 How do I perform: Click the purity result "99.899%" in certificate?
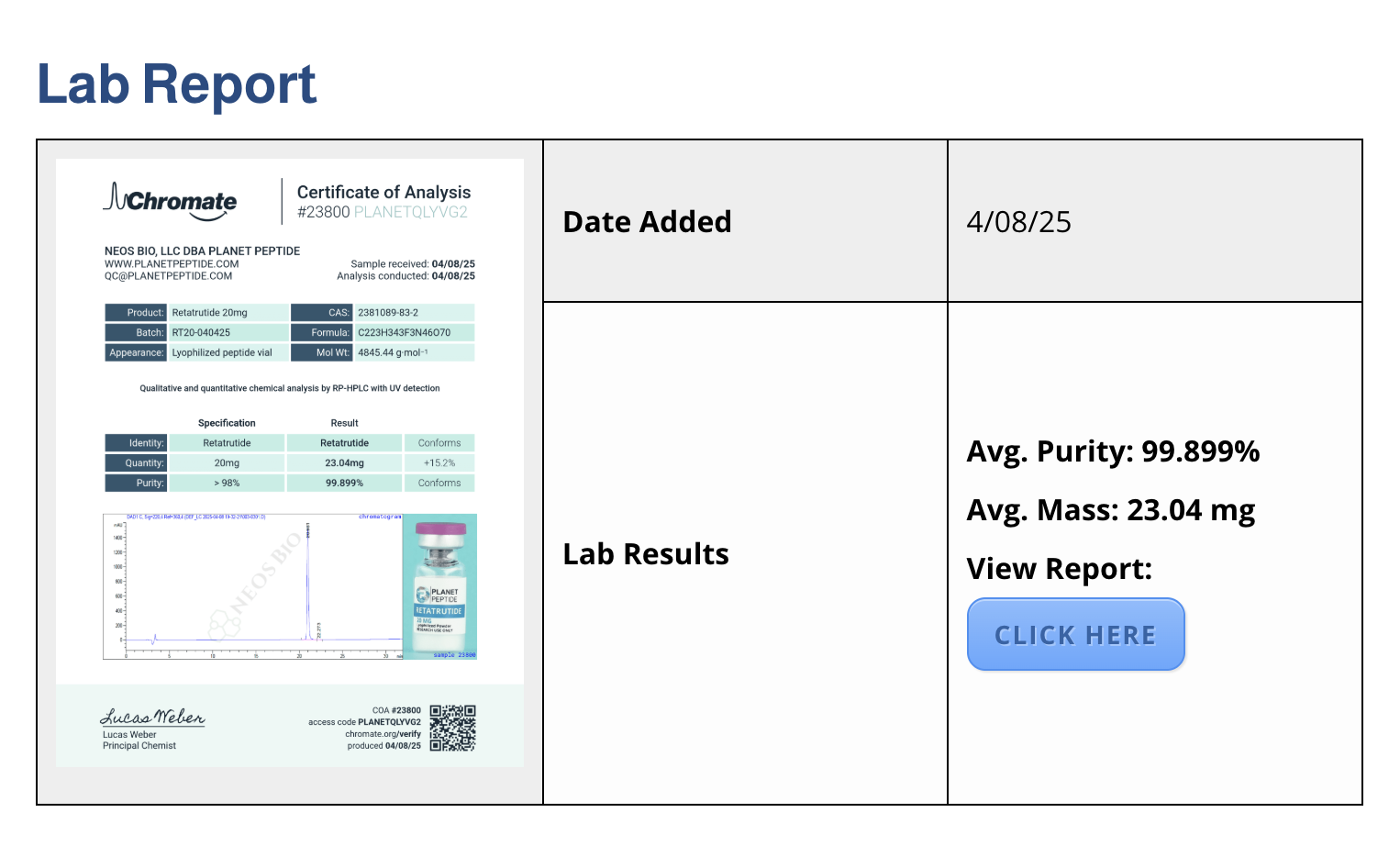click(x=344, y=483)
